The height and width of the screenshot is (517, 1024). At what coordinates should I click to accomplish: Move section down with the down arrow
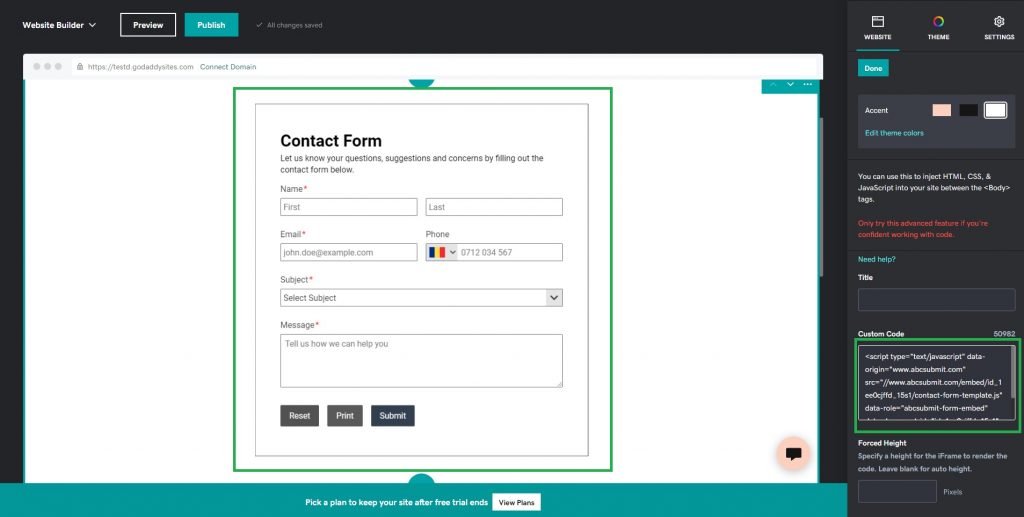[790, 84]
